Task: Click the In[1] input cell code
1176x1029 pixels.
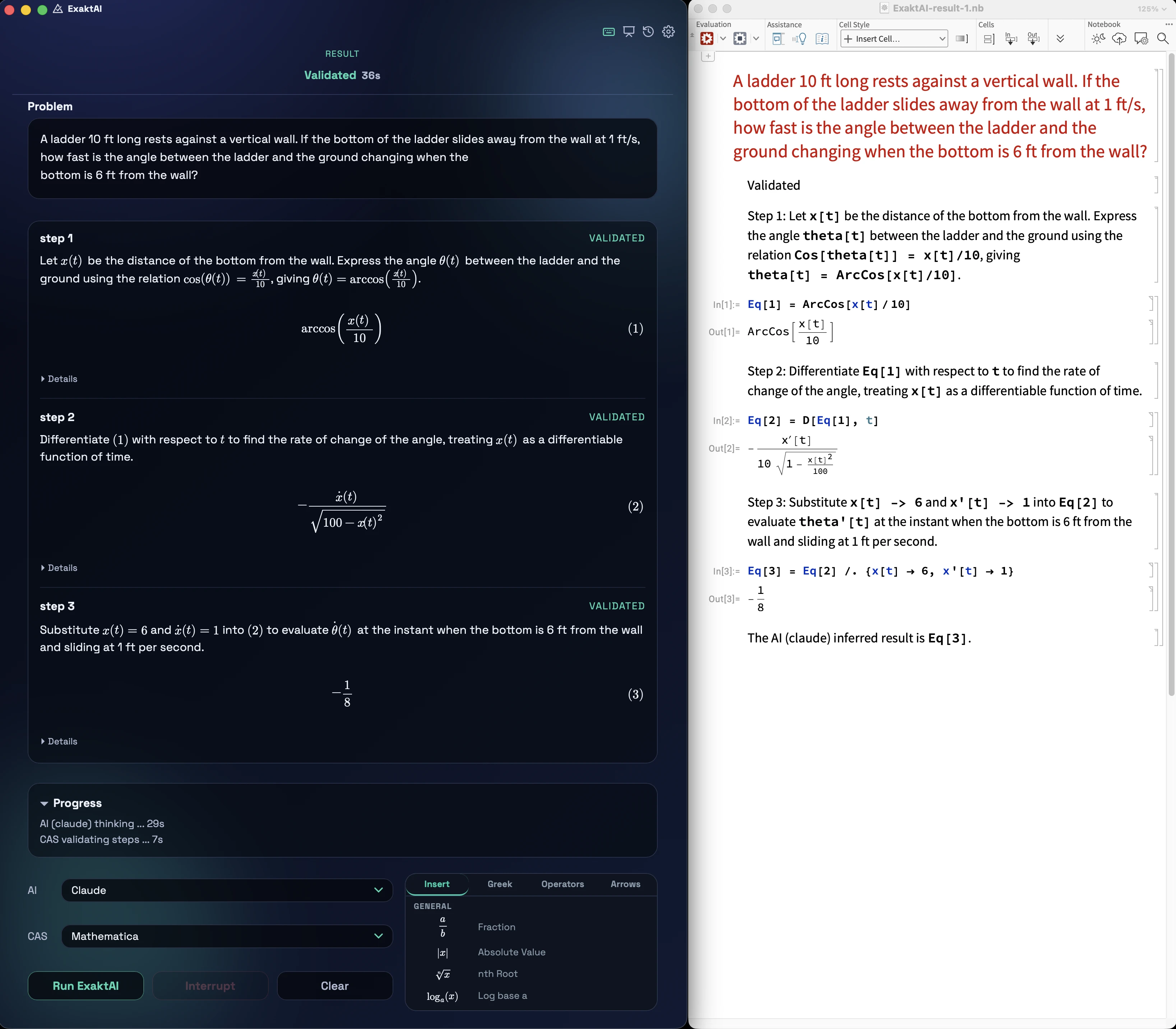Action: 829,304
